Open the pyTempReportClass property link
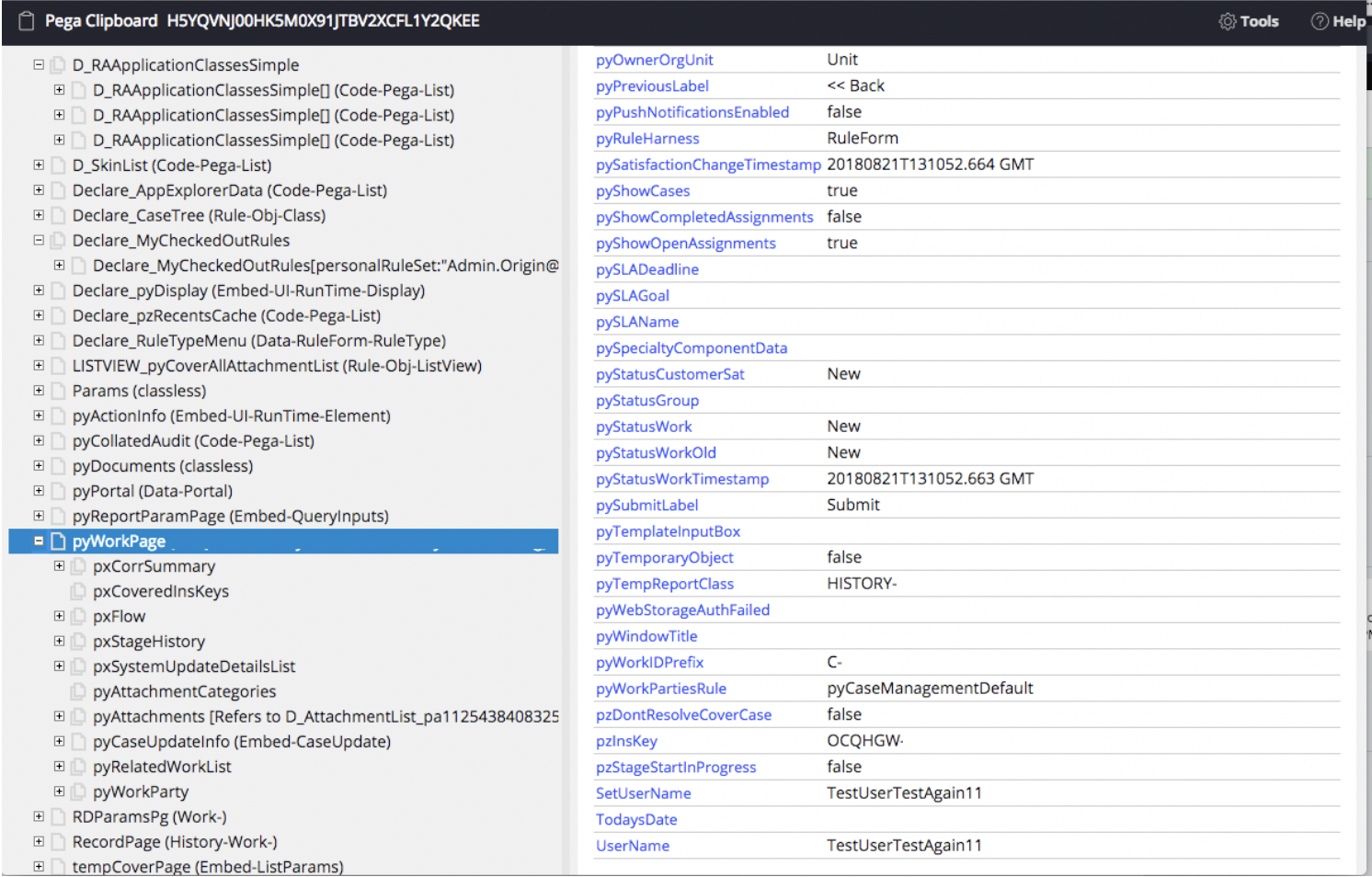 click(665, 584)
